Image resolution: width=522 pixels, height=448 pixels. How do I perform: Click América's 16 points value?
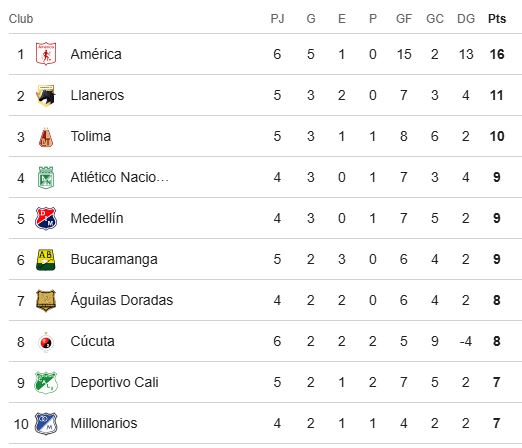pos(497,54)
